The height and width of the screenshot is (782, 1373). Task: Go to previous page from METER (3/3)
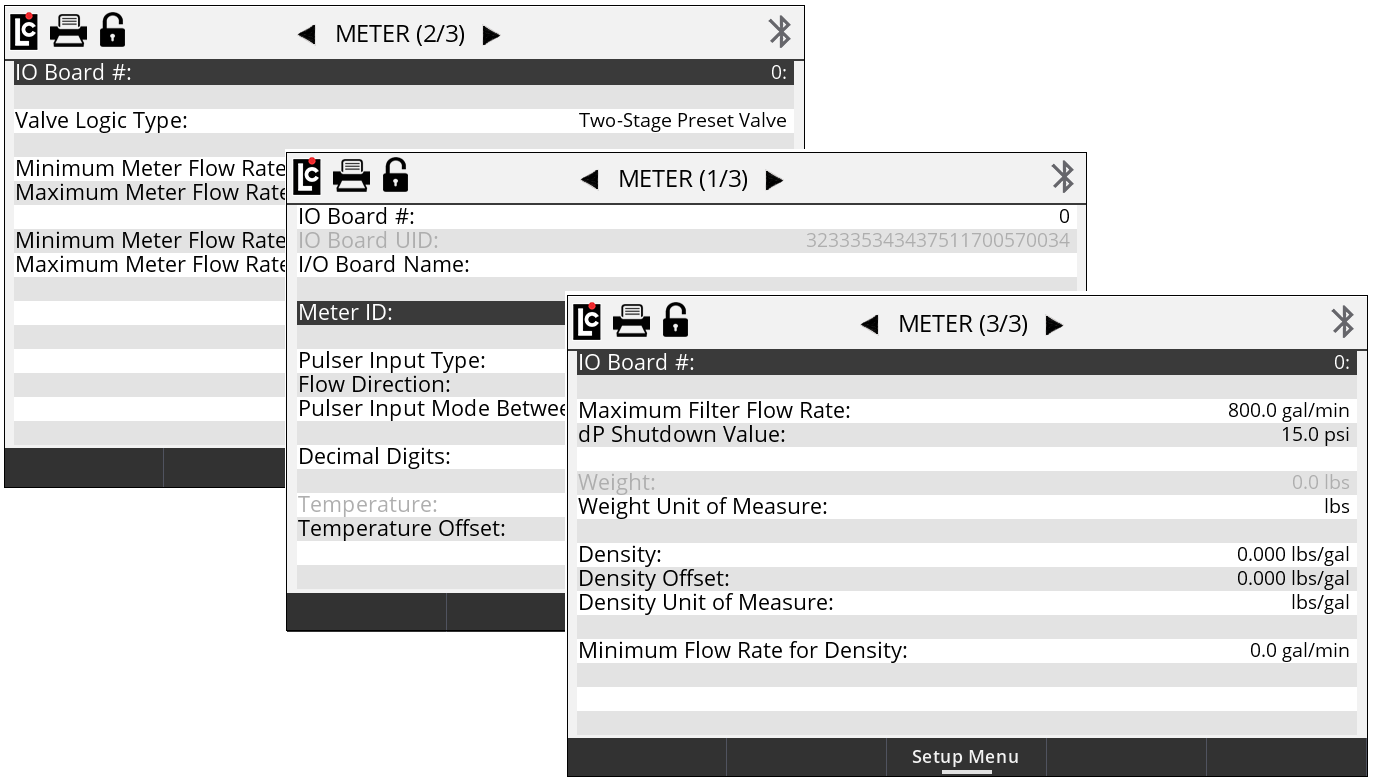coord(870,324)
